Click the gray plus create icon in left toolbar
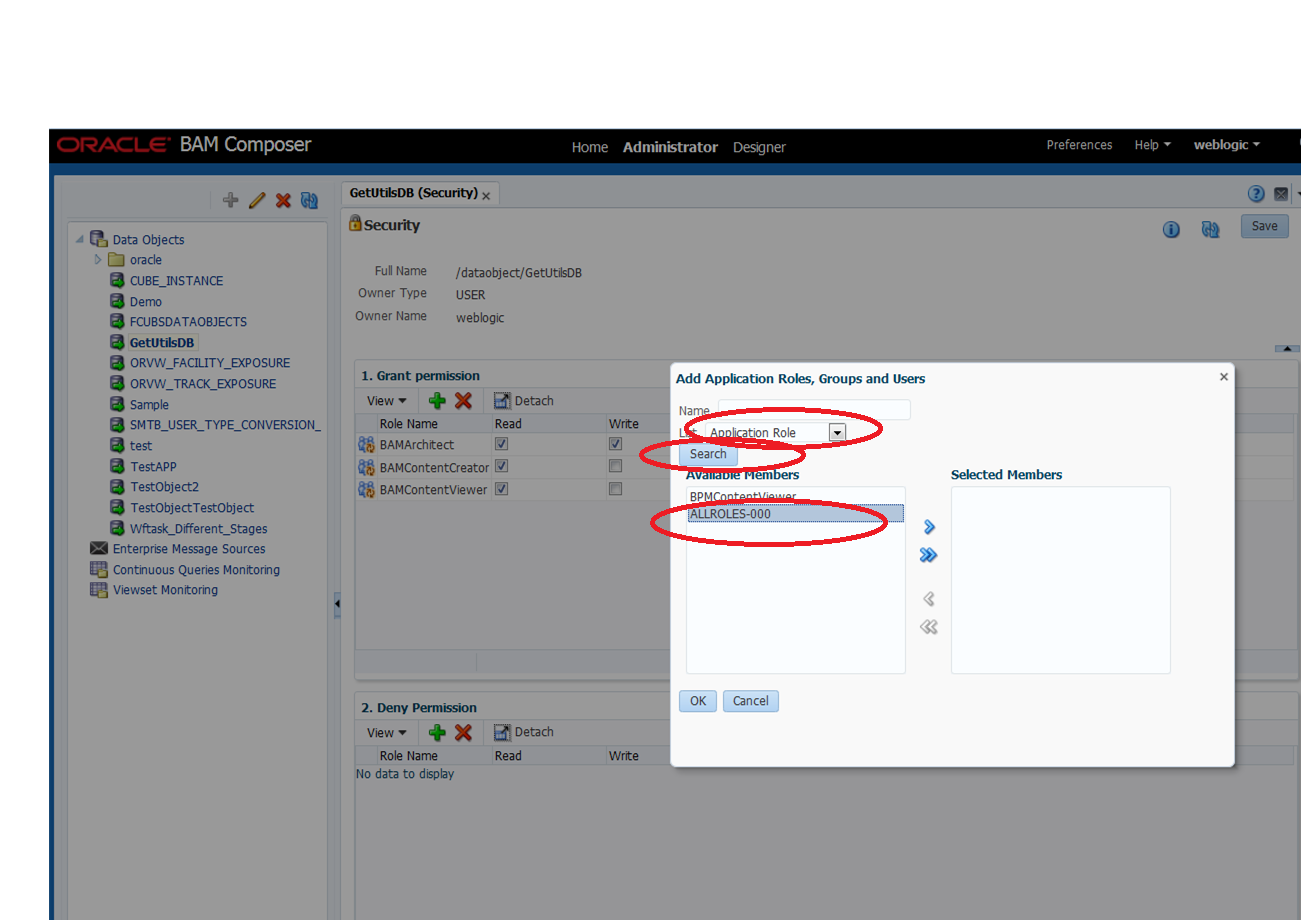This screenshot has height=920, width=1301. coord(231,200)
